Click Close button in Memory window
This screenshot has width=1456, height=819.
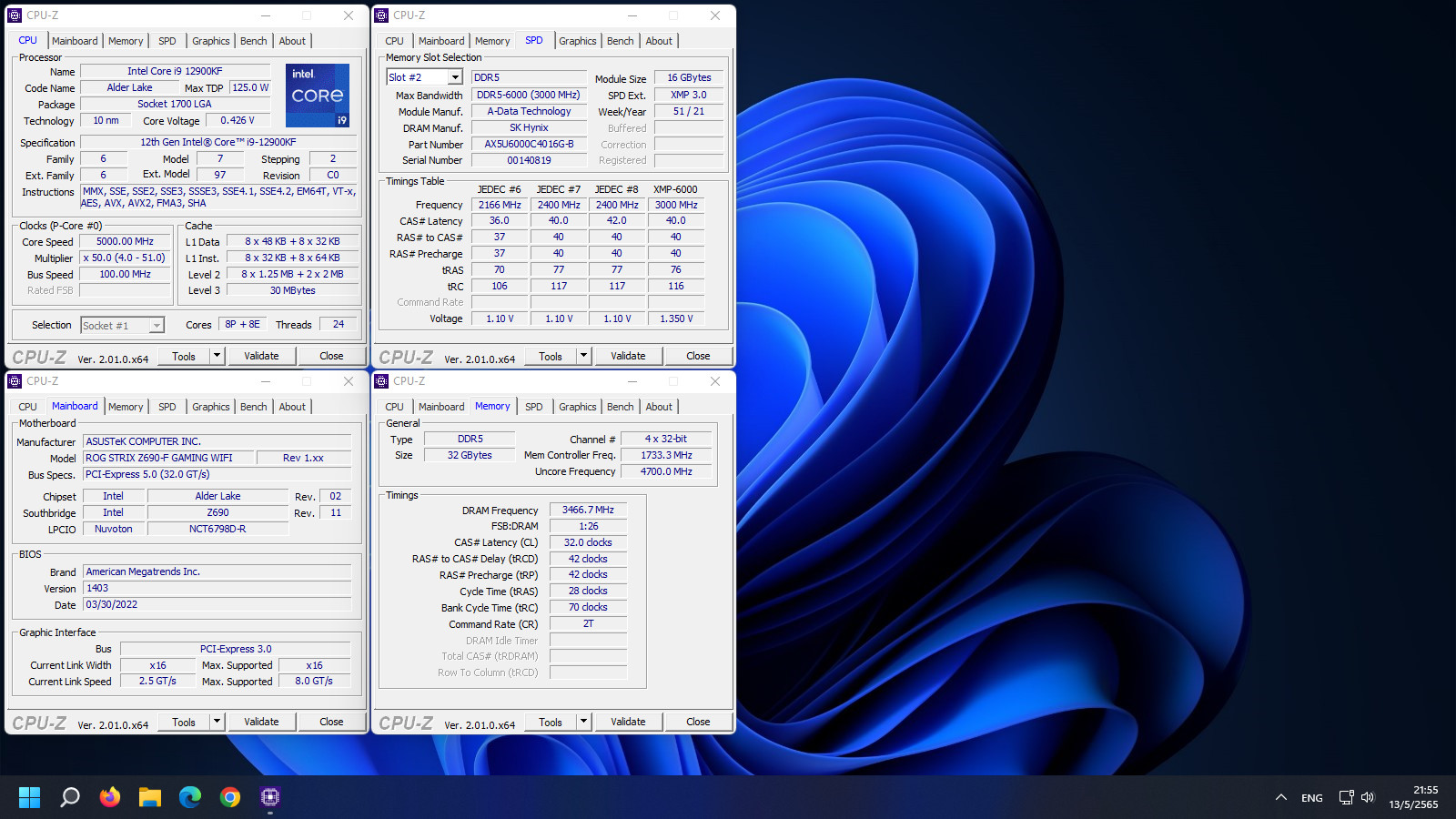pyautogui.click(x=698, y=722)
